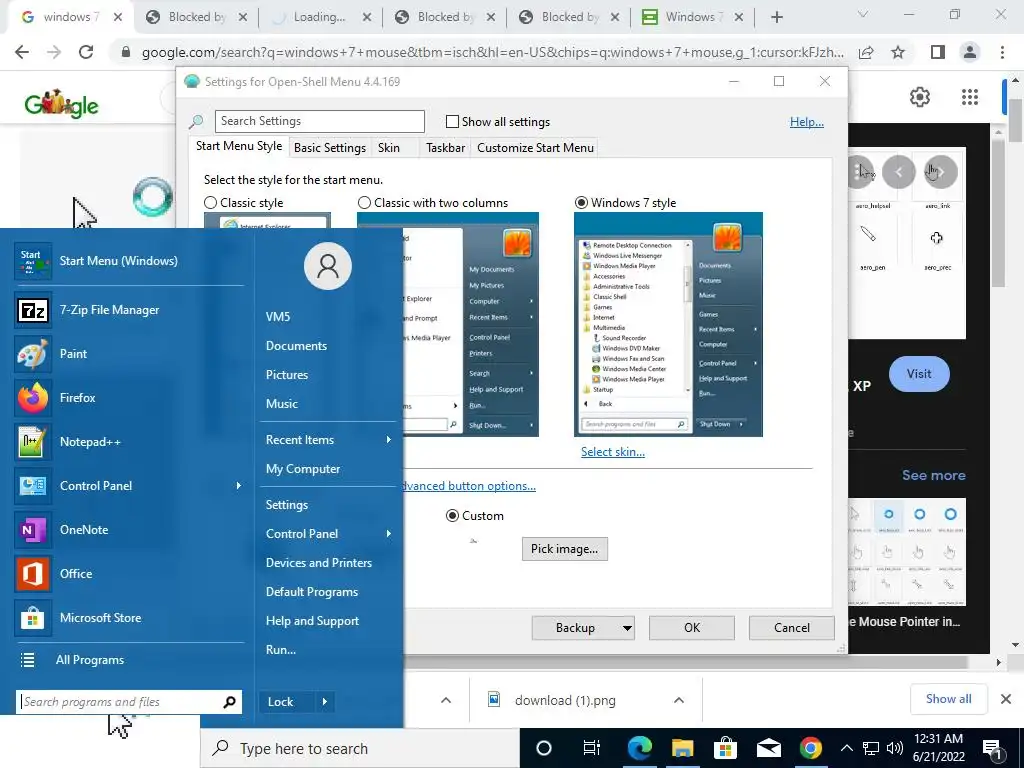Image resolution: width=1024 pixels, height=768 pixels.
Task: Open Google apps grid icon
Action: 970,97
